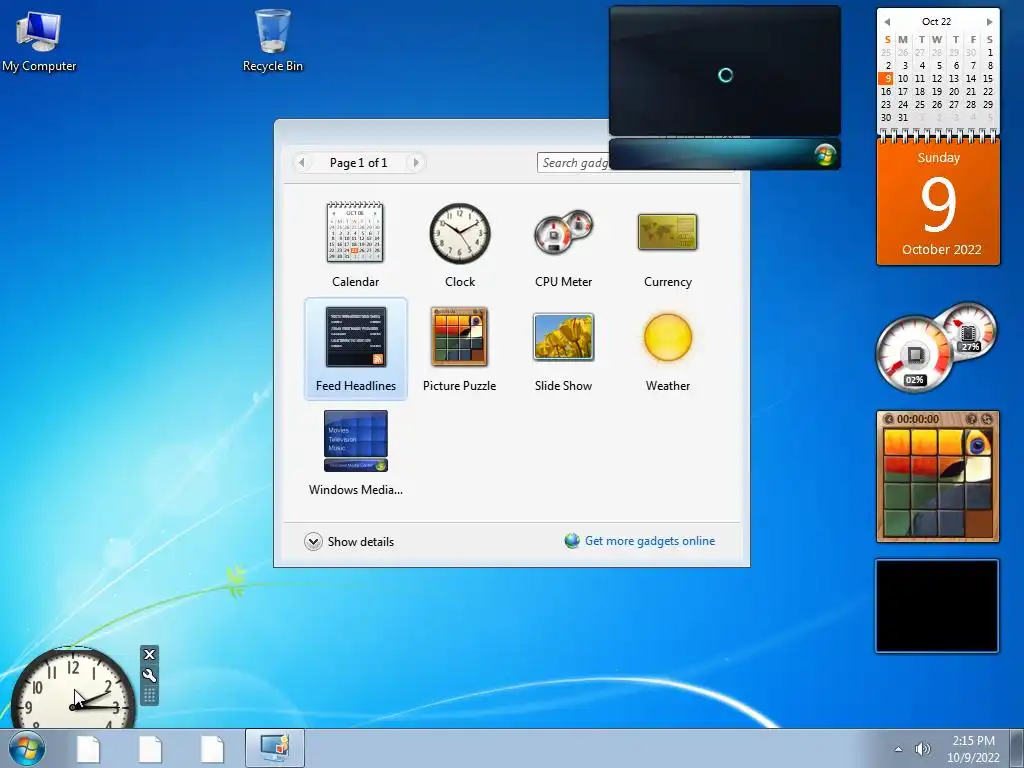Select day 31 in calendar gadget
This screenshot has width=1024, height=768.
(x=903, y=118)
